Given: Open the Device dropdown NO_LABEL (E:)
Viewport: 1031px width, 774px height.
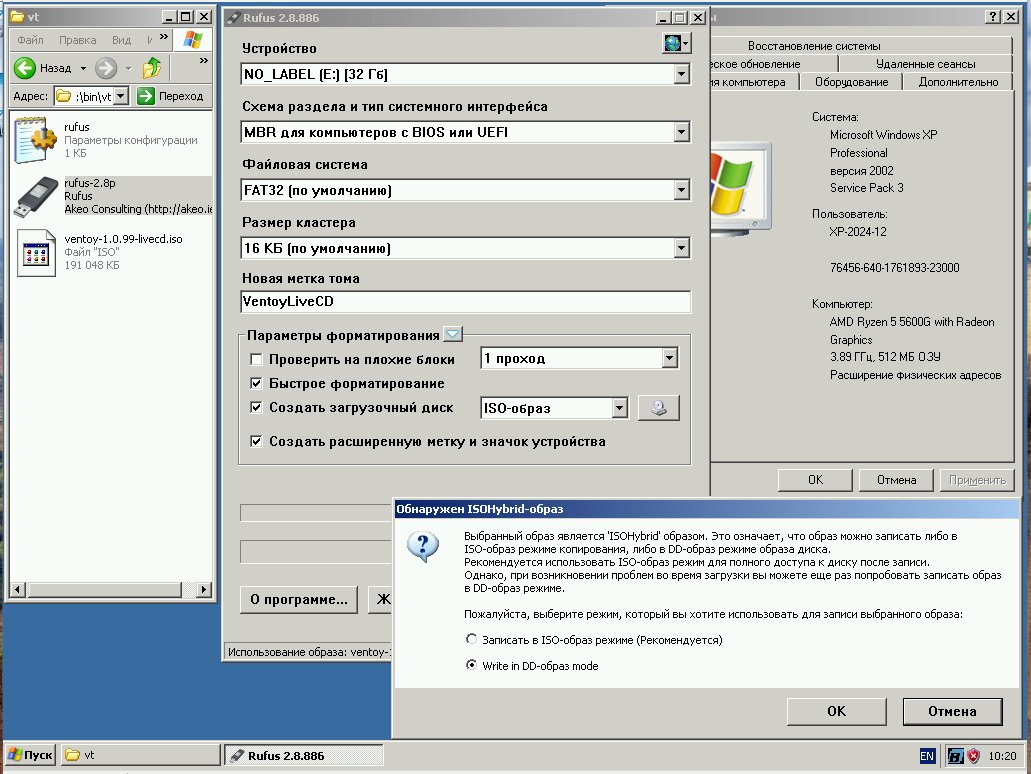Looking at the screenshot, I should [x=682, y=74].
